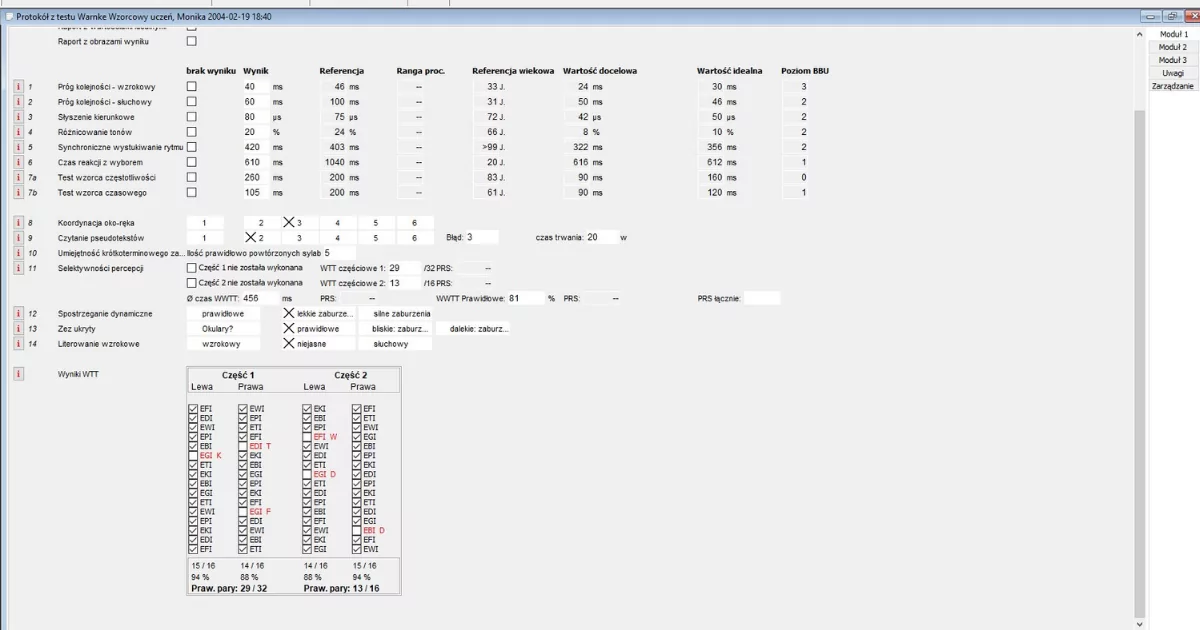Show info for Test wzorca czasowego
Screen dimensions: 1200x630
click(17, 192)
